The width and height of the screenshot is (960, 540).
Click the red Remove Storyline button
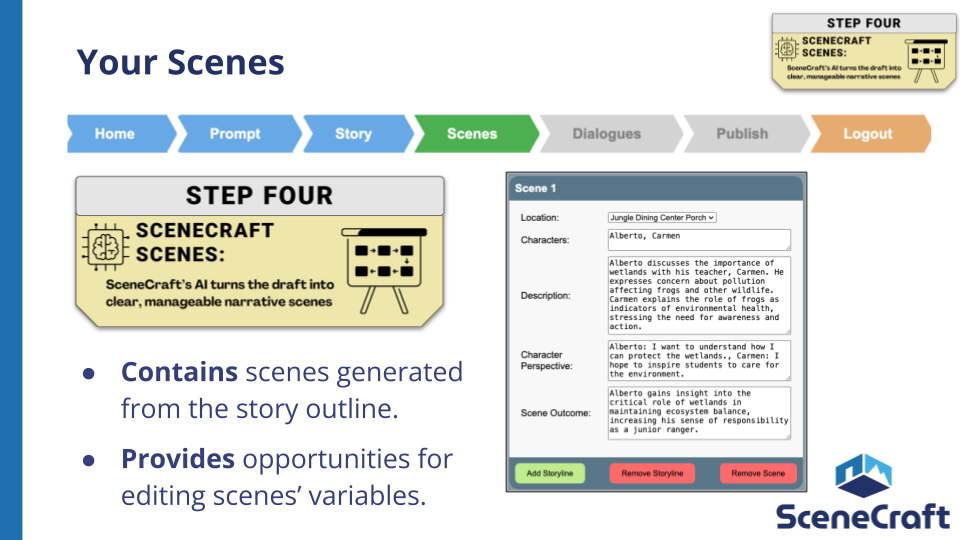(652, 473)
